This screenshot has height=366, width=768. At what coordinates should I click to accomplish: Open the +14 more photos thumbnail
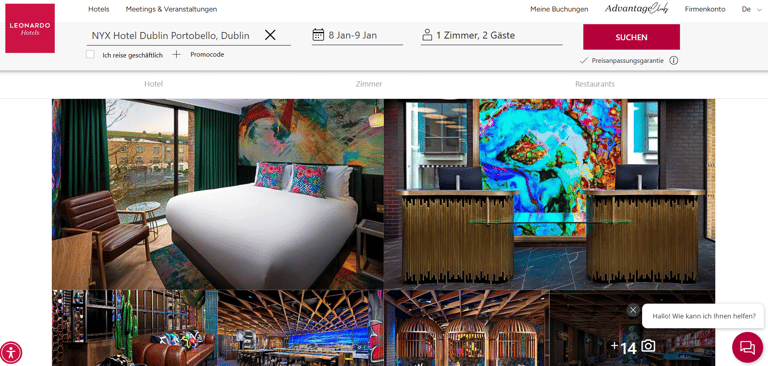point(632,328)
